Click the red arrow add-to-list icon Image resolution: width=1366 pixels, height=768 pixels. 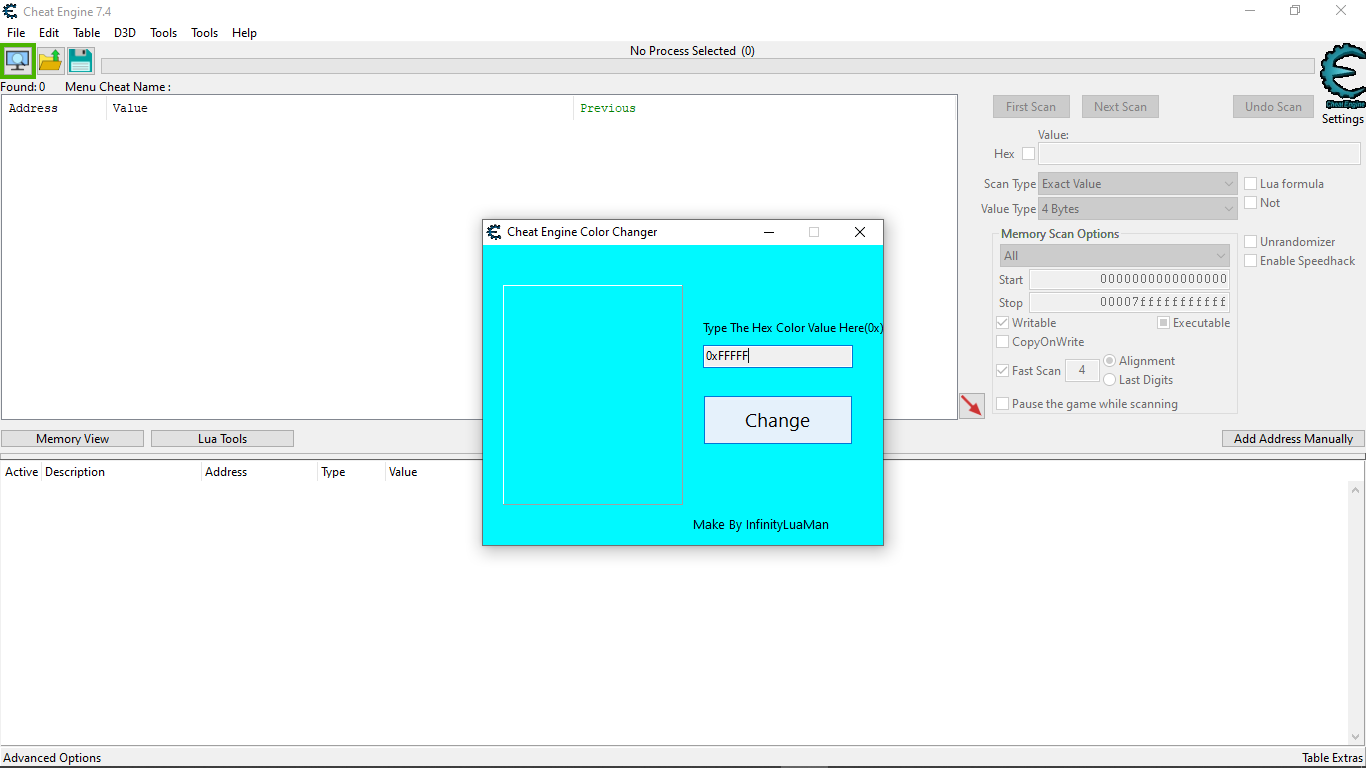point(972,405)
